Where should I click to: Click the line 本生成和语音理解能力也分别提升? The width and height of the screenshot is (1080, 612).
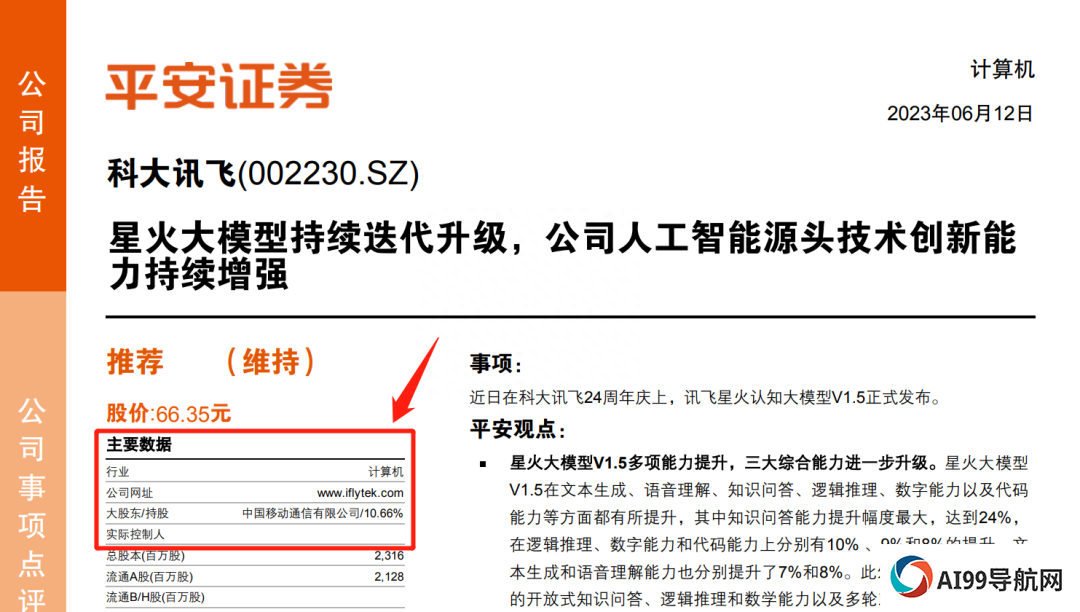pos(694,572)
